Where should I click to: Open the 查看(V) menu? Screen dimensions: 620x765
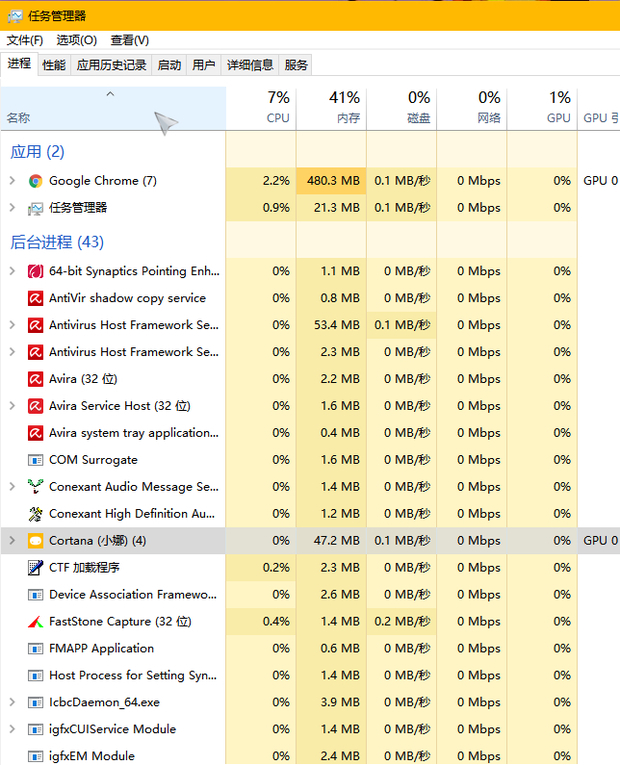coord(130,40)
